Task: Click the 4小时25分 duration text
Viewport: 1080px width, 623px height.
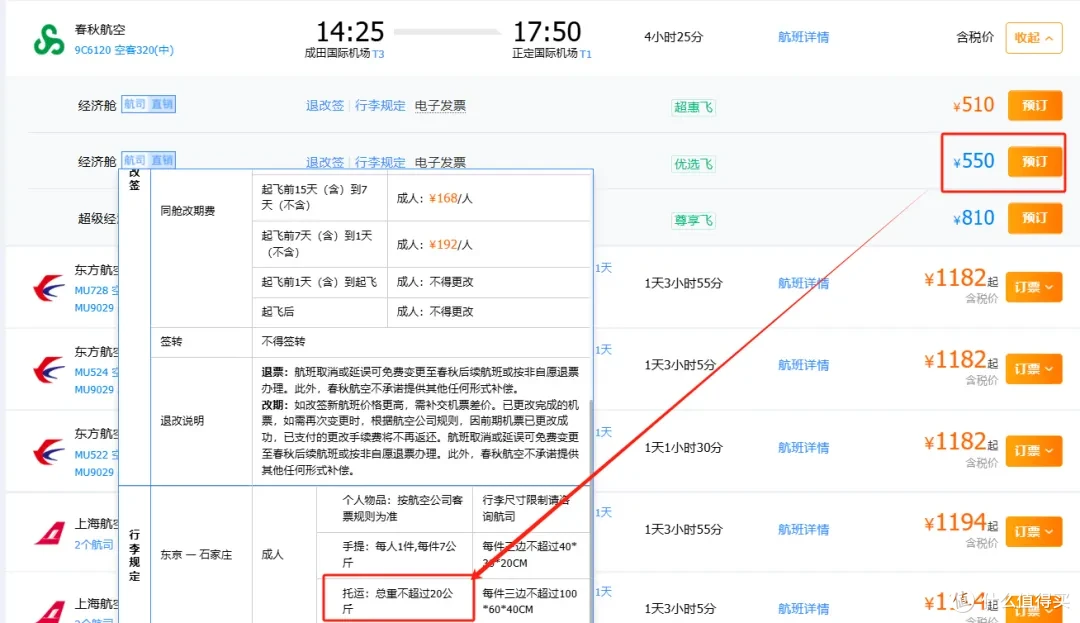Action: (x=674, y=37)
